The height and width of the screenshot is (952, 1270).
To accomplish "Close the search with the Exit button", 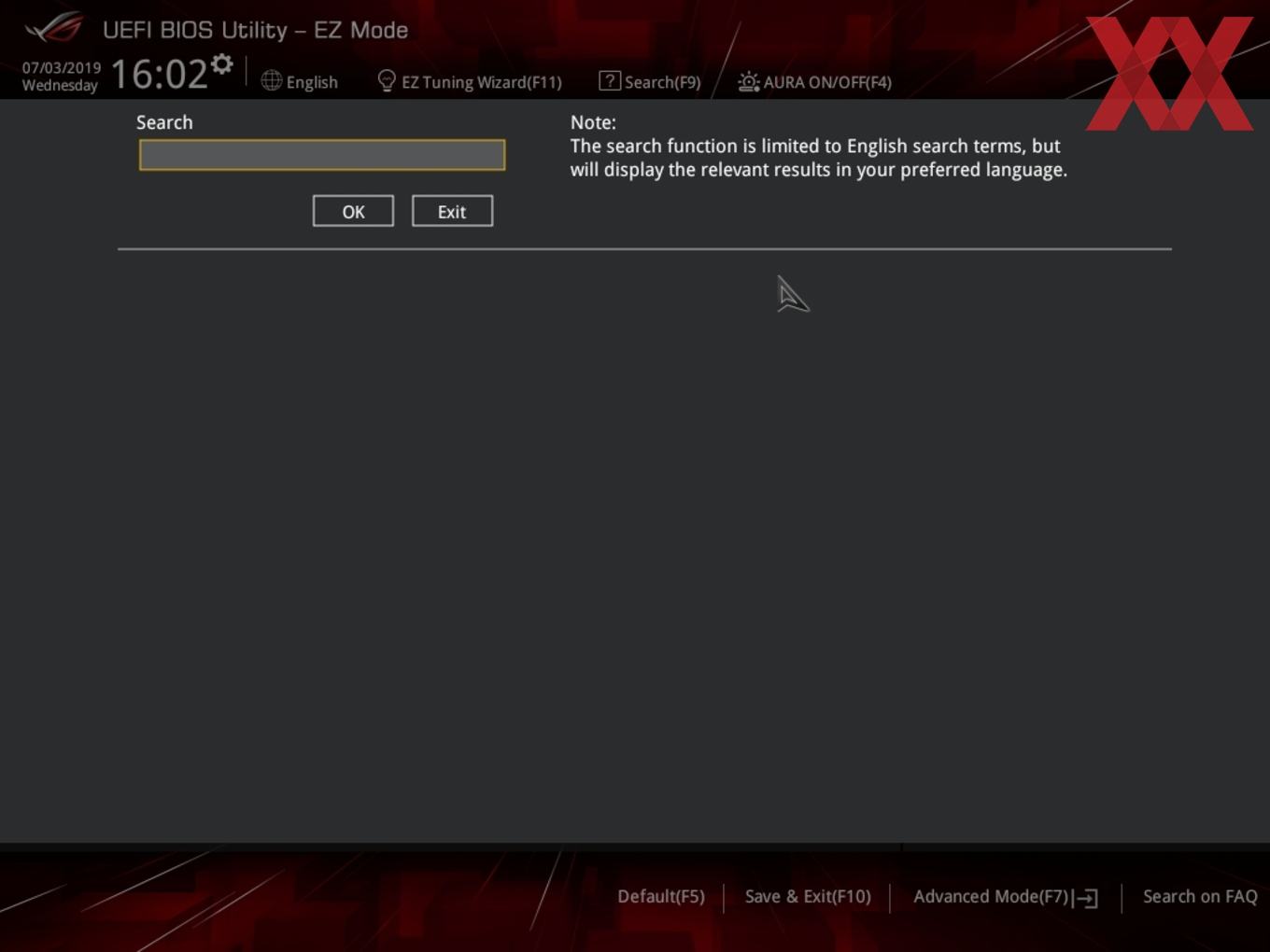I will tap(452, 211).
